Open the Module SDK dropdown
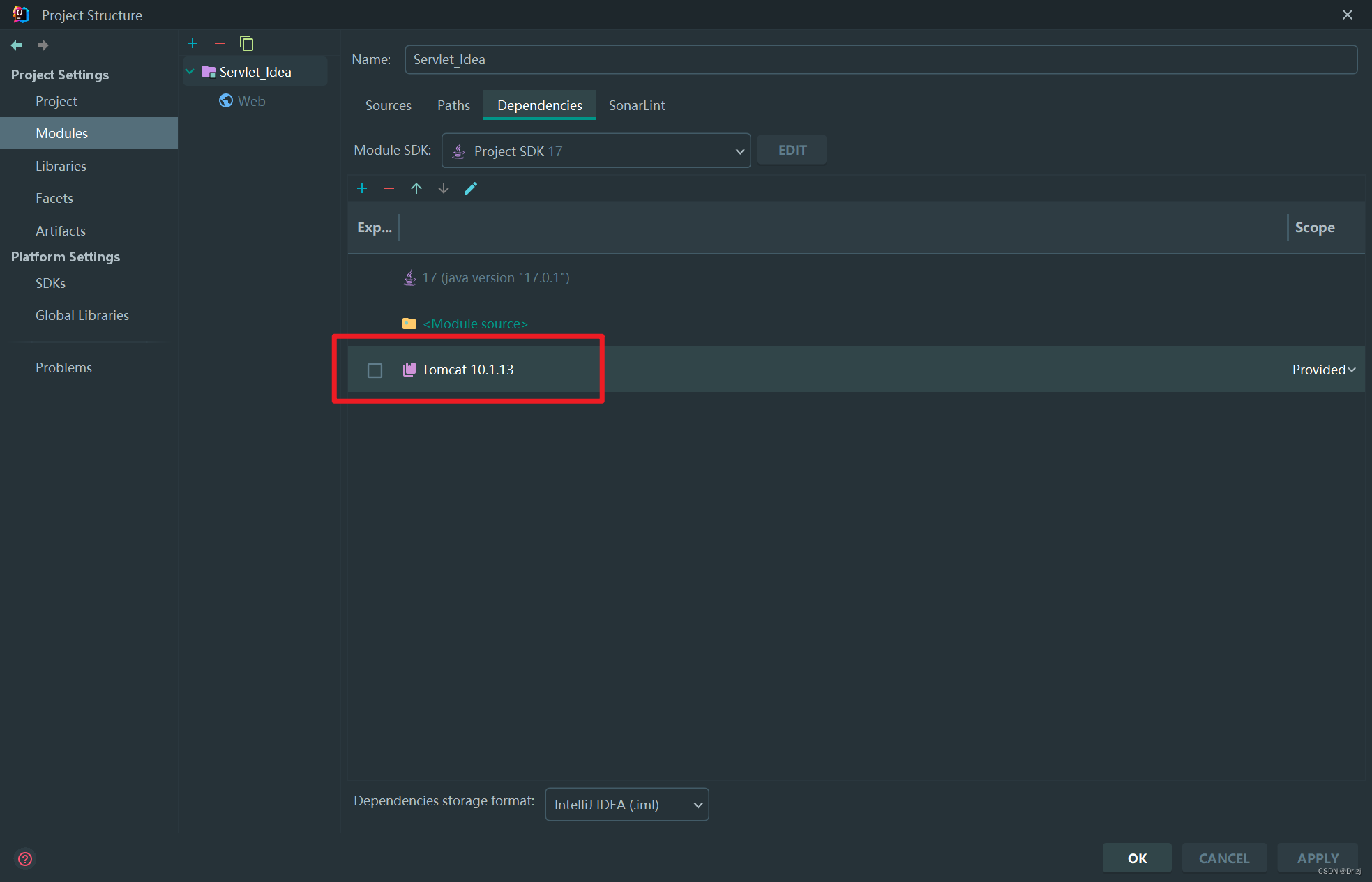The image size is (1372, 882). tap(596, 151)
